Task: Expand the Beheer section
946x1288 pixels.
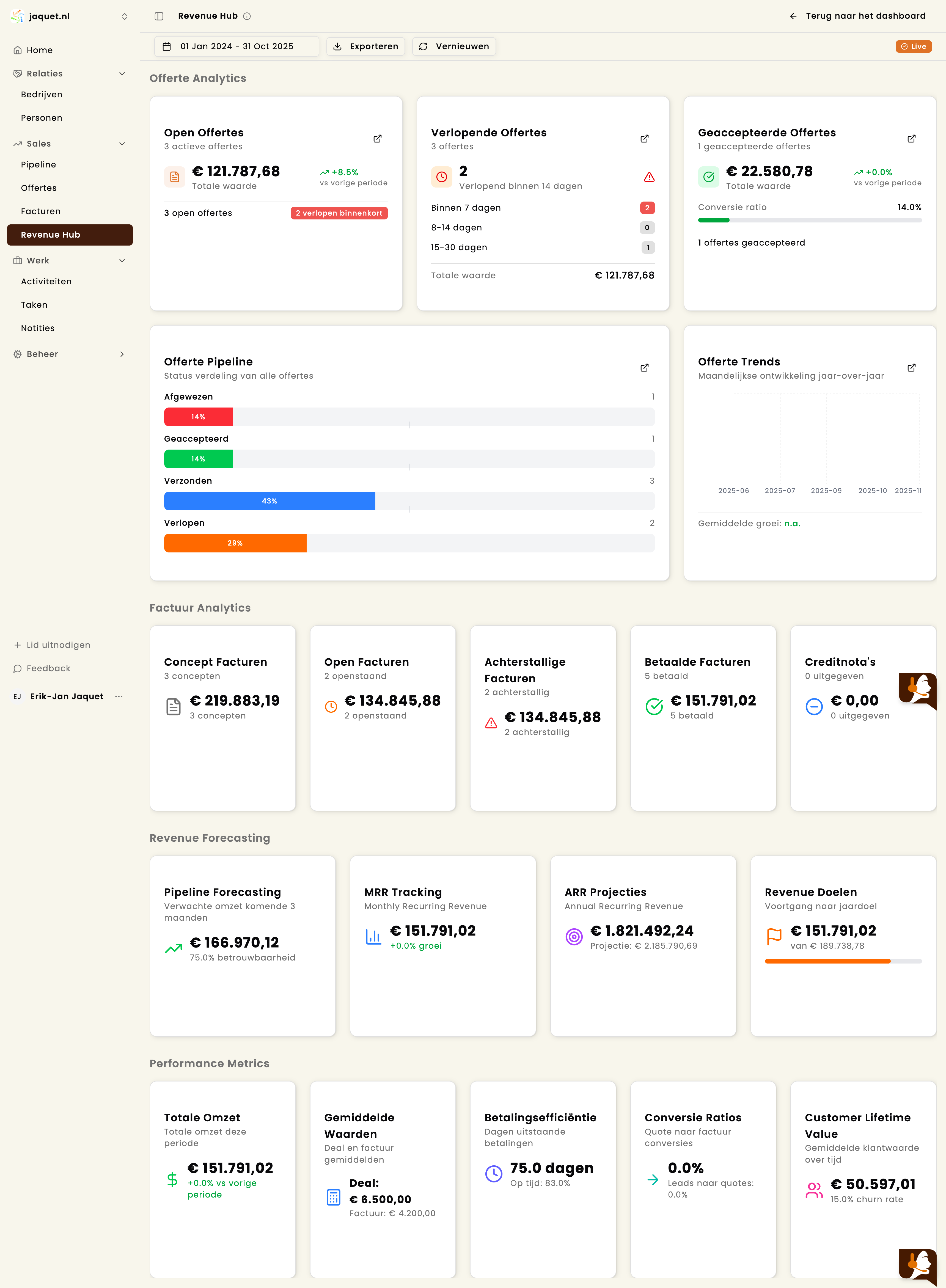Action: click(122, 354)
